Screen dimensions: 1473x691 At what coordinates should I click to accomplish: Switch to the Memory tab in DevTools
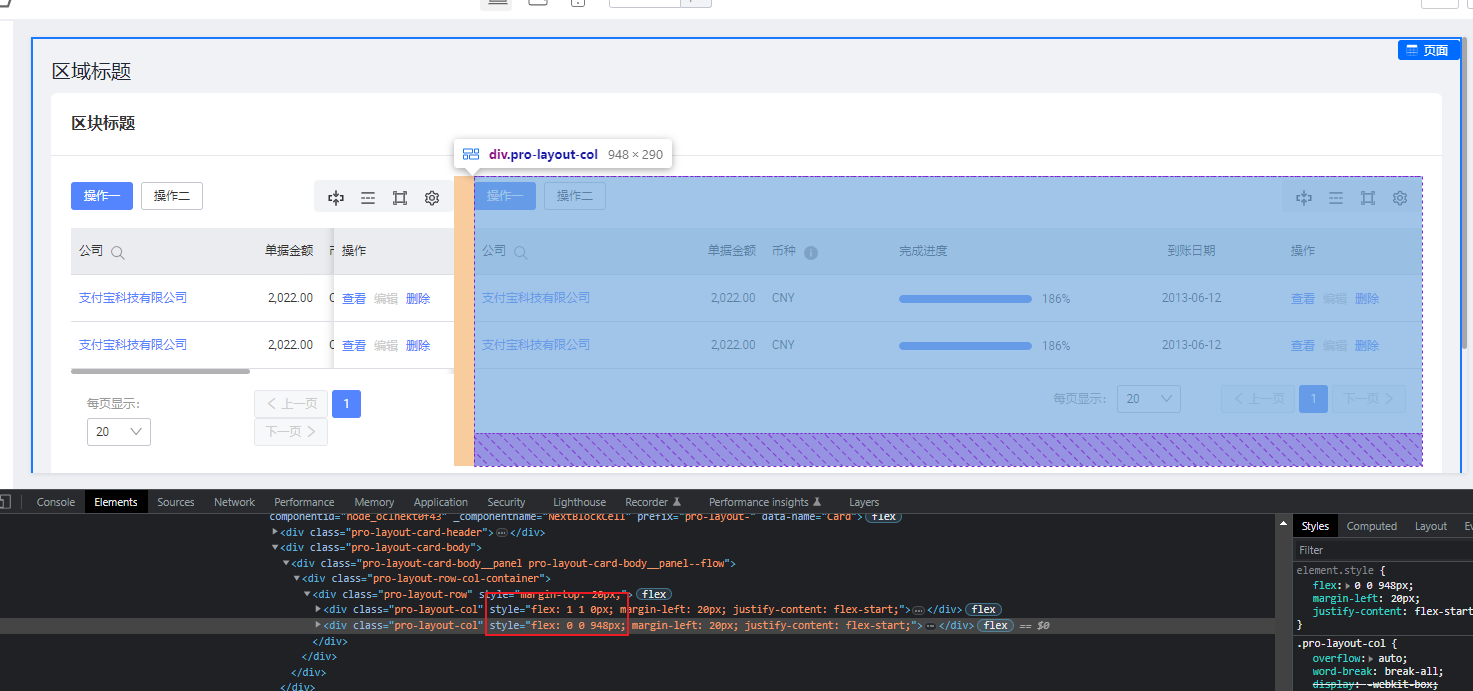(x=374, y=502)
